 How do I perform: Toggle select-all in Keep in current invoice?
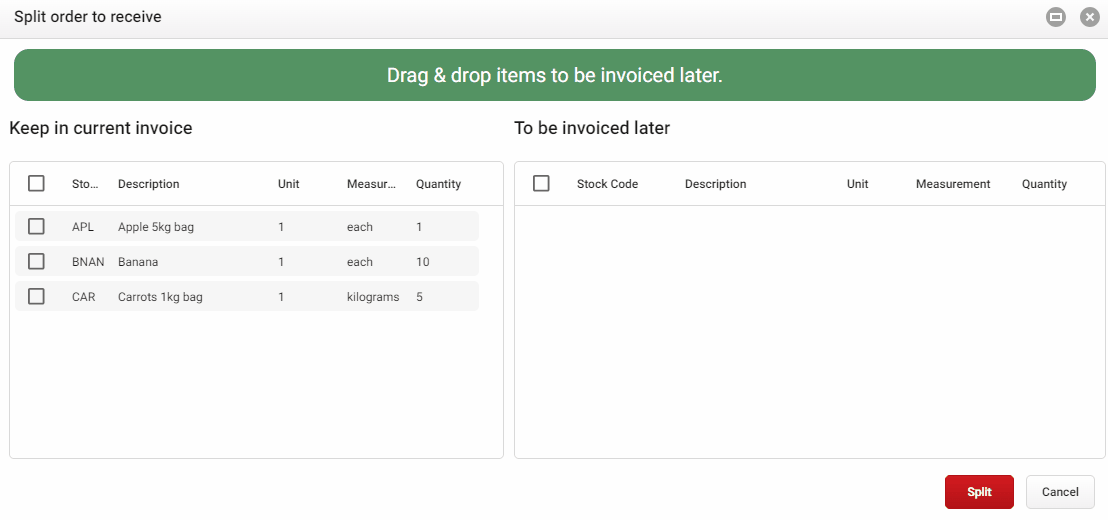[36, 184]
